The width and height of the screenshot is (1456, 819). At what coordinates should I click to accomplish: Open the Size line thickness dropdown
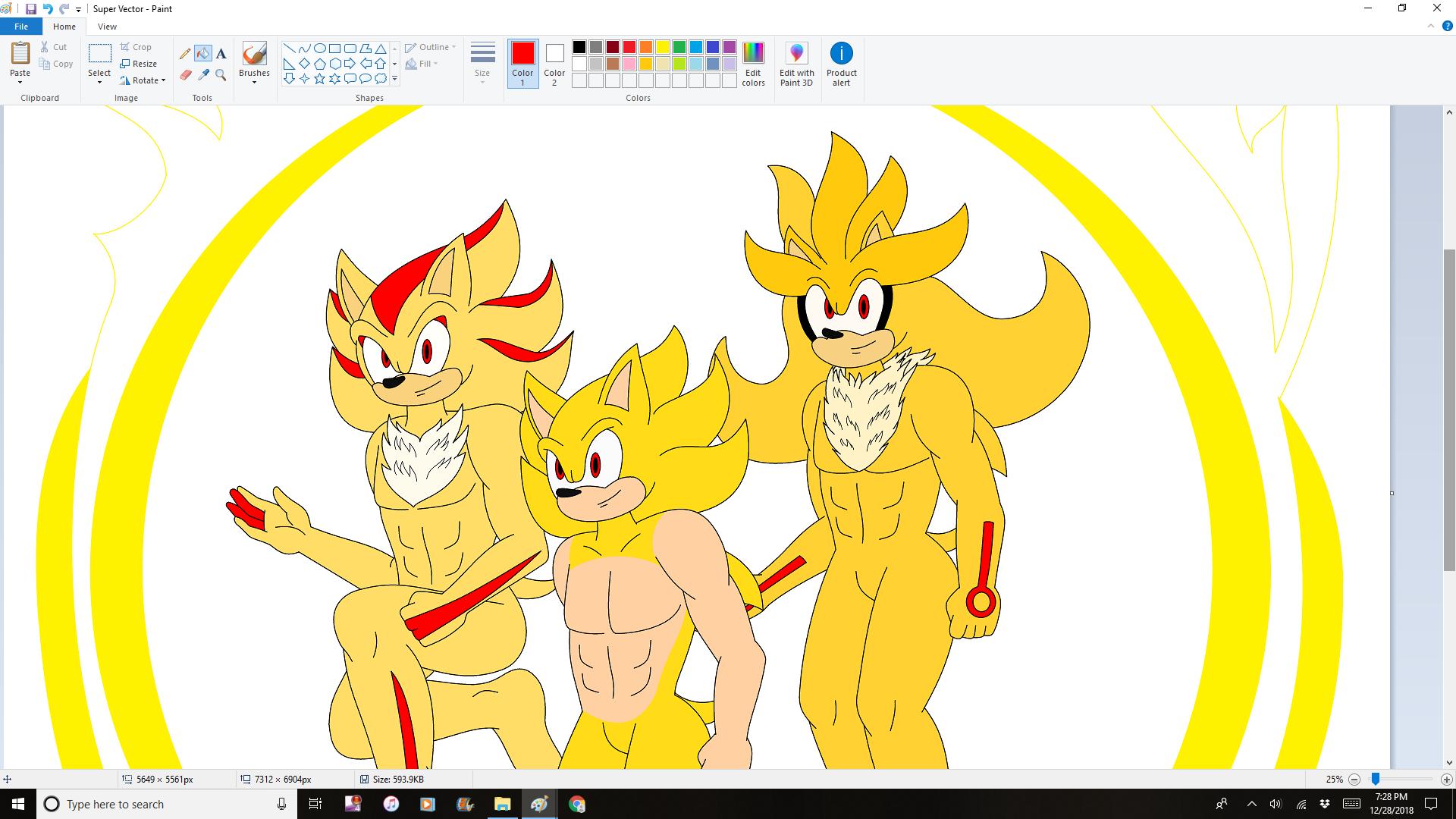482,64
